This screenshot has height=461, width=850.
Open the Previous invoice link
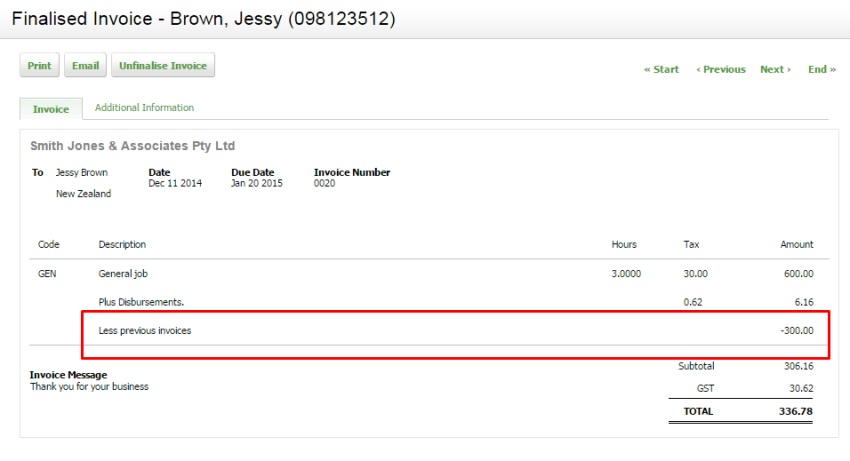click(721, 69)
